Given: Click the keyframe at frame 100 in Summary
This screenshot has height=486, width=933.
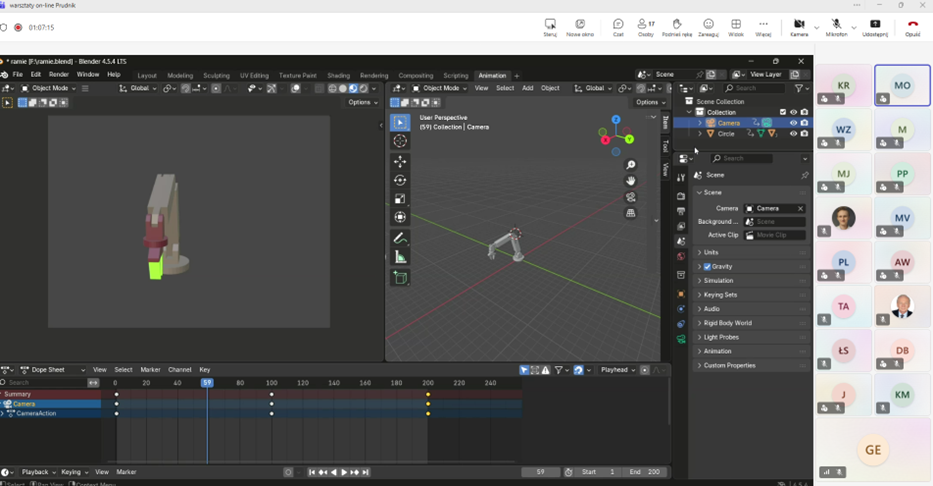Looking at the screenshot, I should (272, 394).
